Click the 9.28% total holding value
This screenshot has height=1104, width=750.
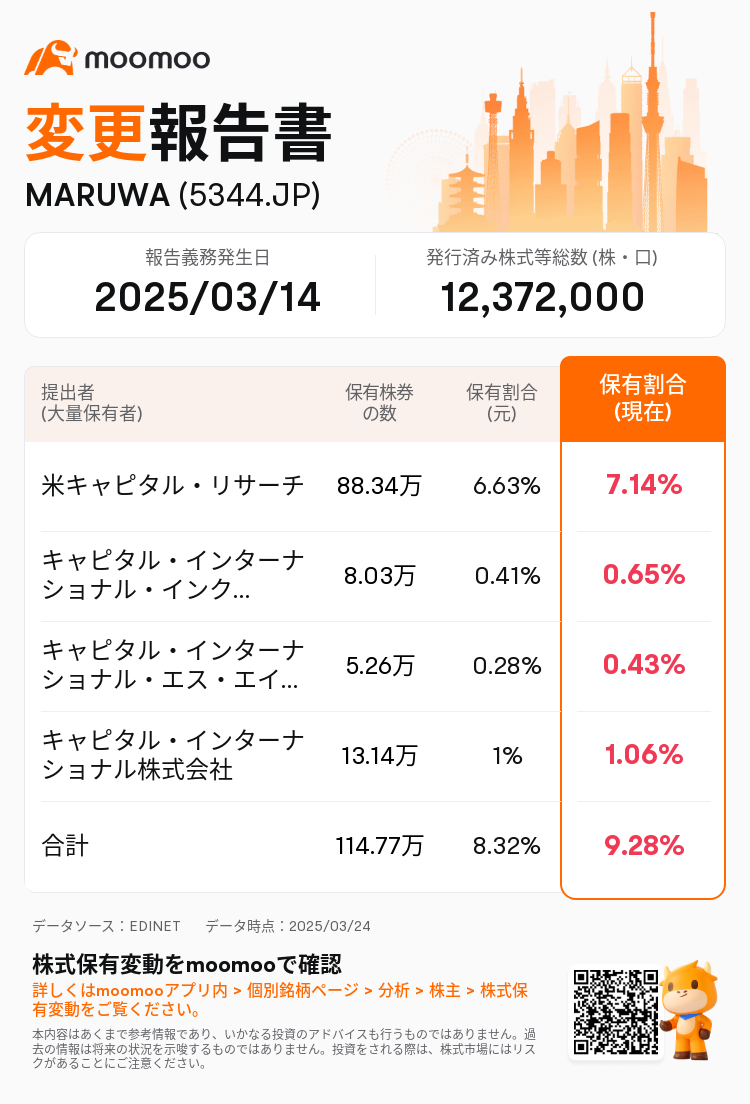(643, 846)
